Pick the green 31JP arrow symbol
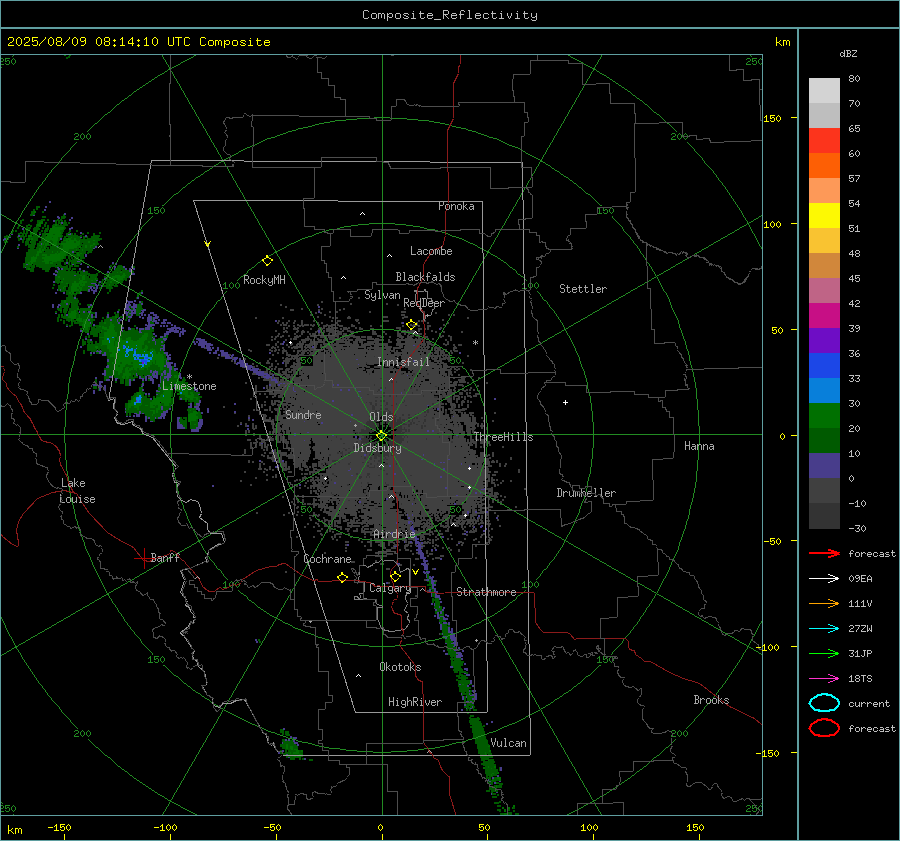Viewport: 900px width, 841px height. tap(824, 653)
